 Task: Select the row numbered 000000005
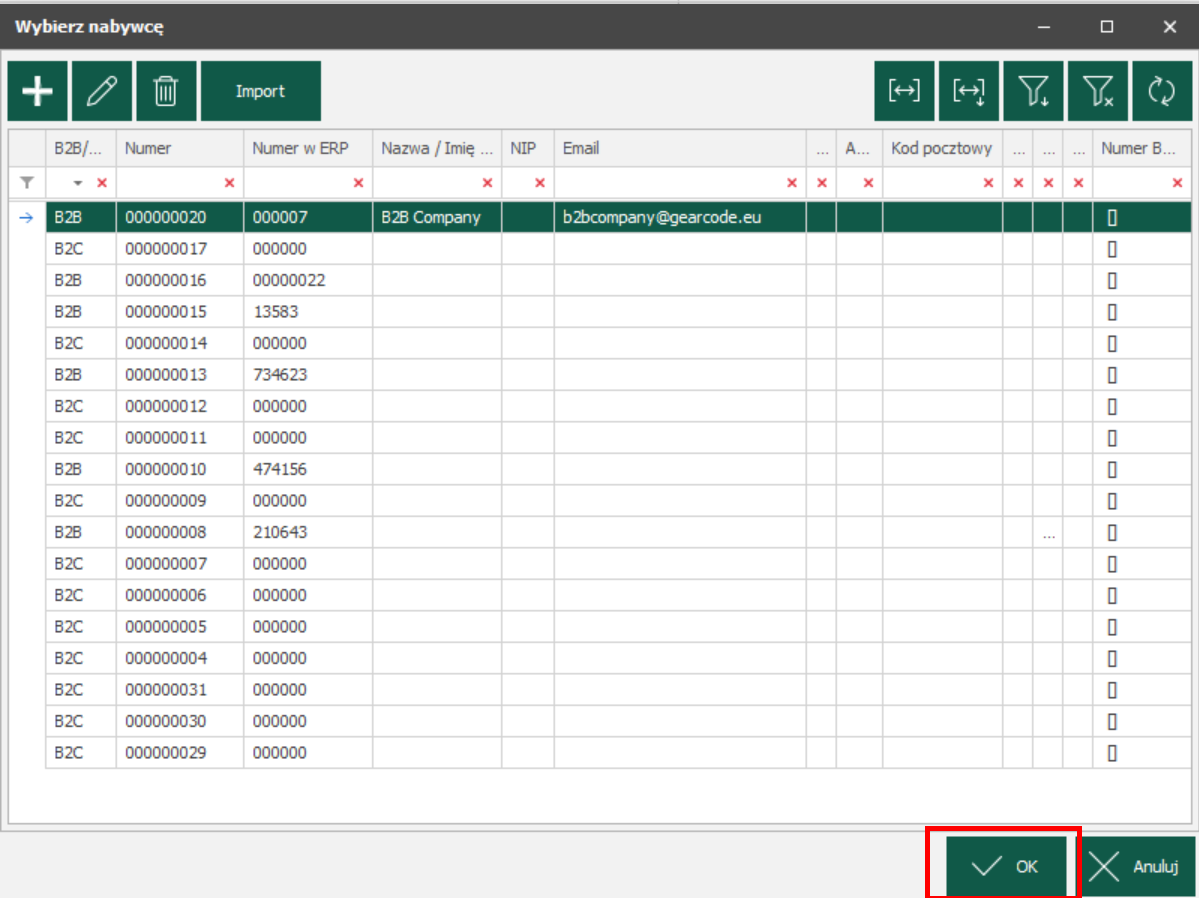618,626
